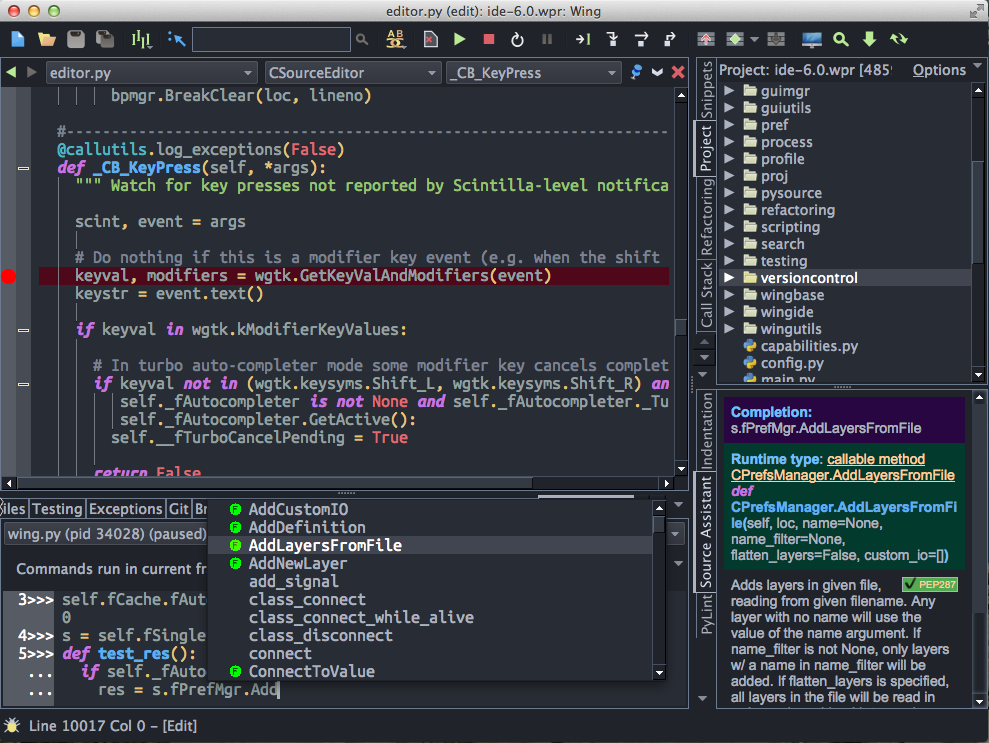
Task: Open the CSourceEditor class dropdown
Action: point(352,73)
